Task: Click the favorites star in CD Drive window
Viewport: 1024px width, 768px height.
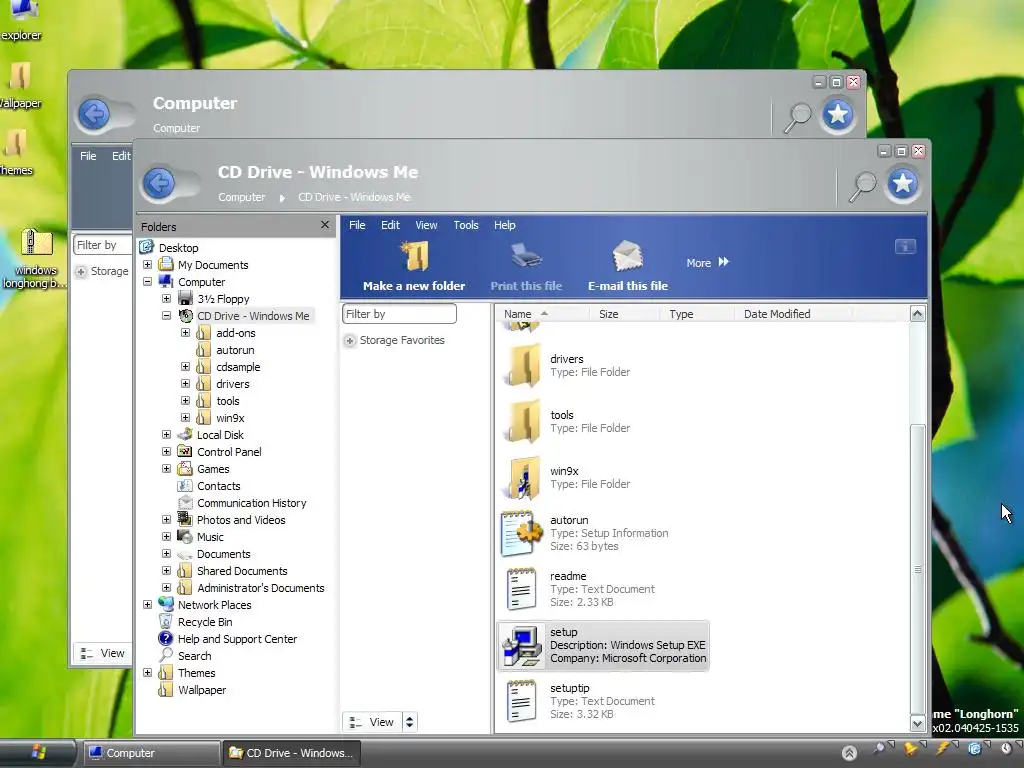Action: pyautogui.click(x=903, y=184)
